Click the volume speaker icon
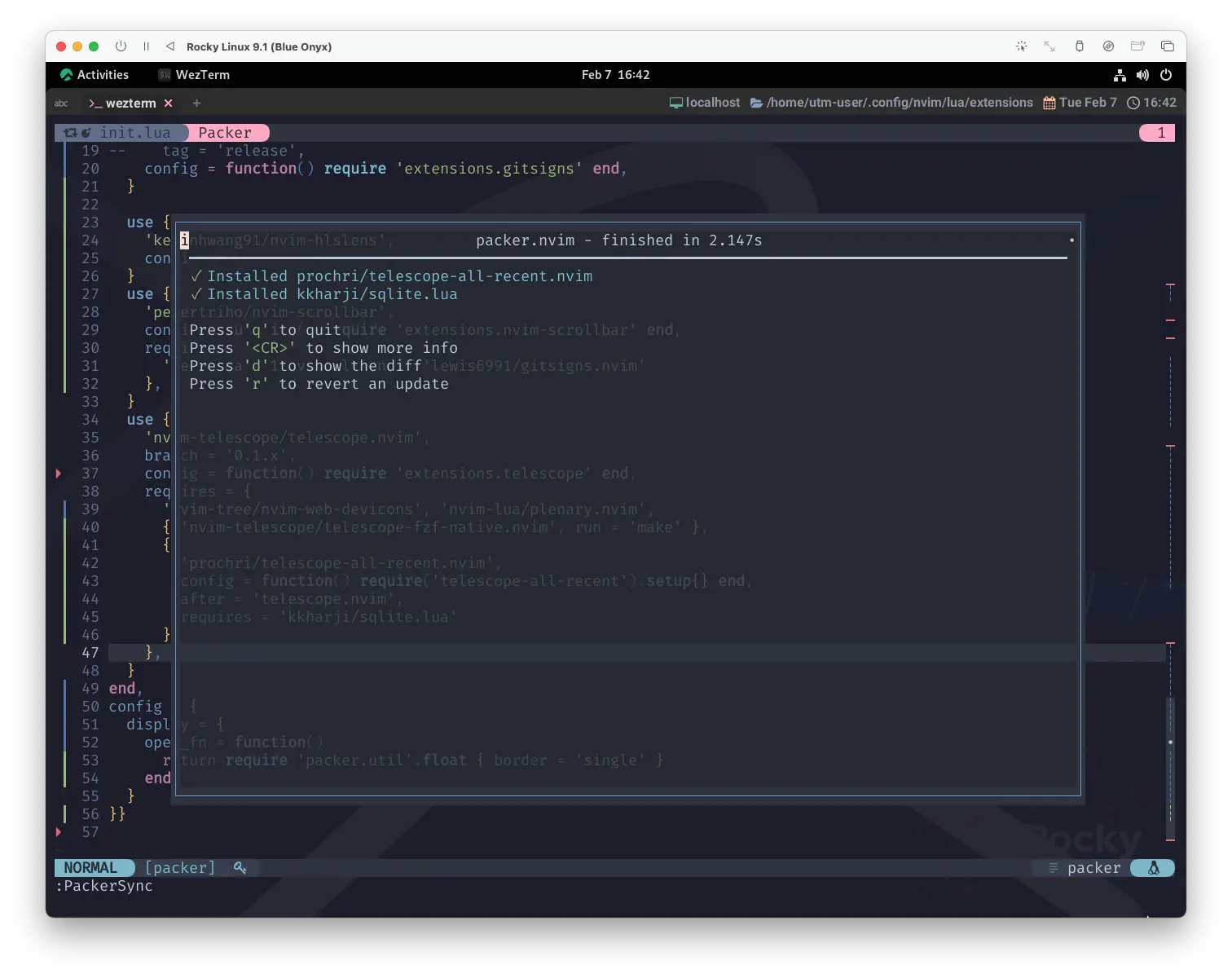Screen dimensions: 1232x978 point(1143,75)
